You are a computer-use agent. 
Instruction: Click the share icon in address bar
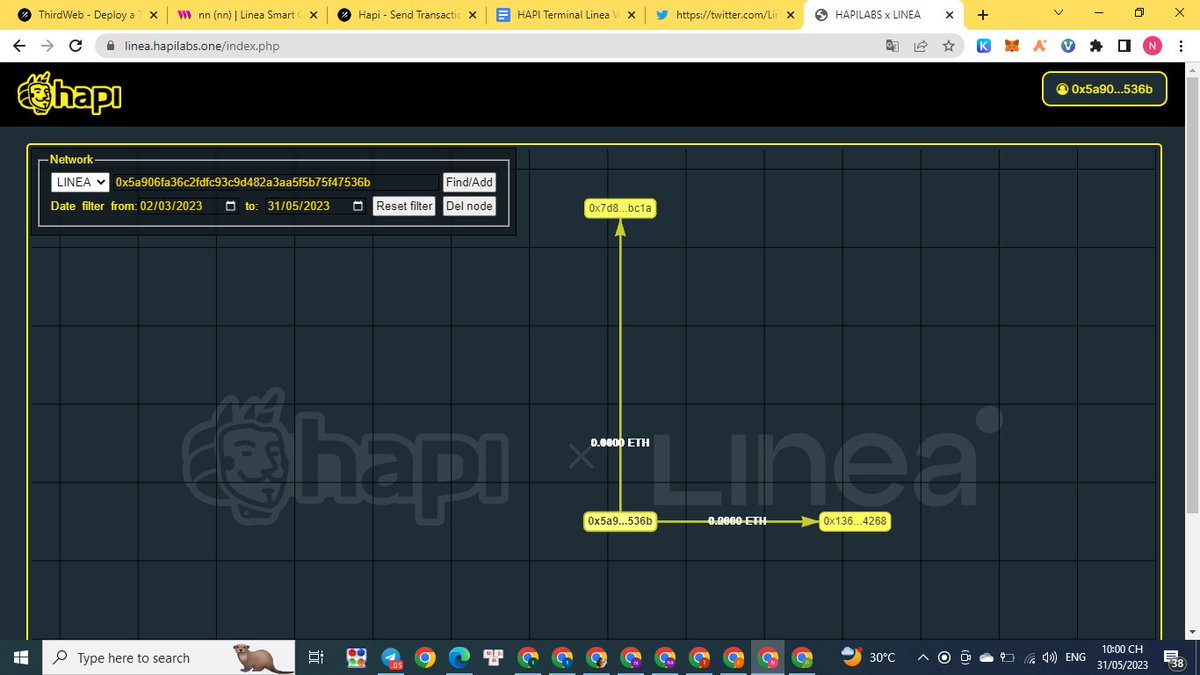pyautogui.click(x=921, y=45)
